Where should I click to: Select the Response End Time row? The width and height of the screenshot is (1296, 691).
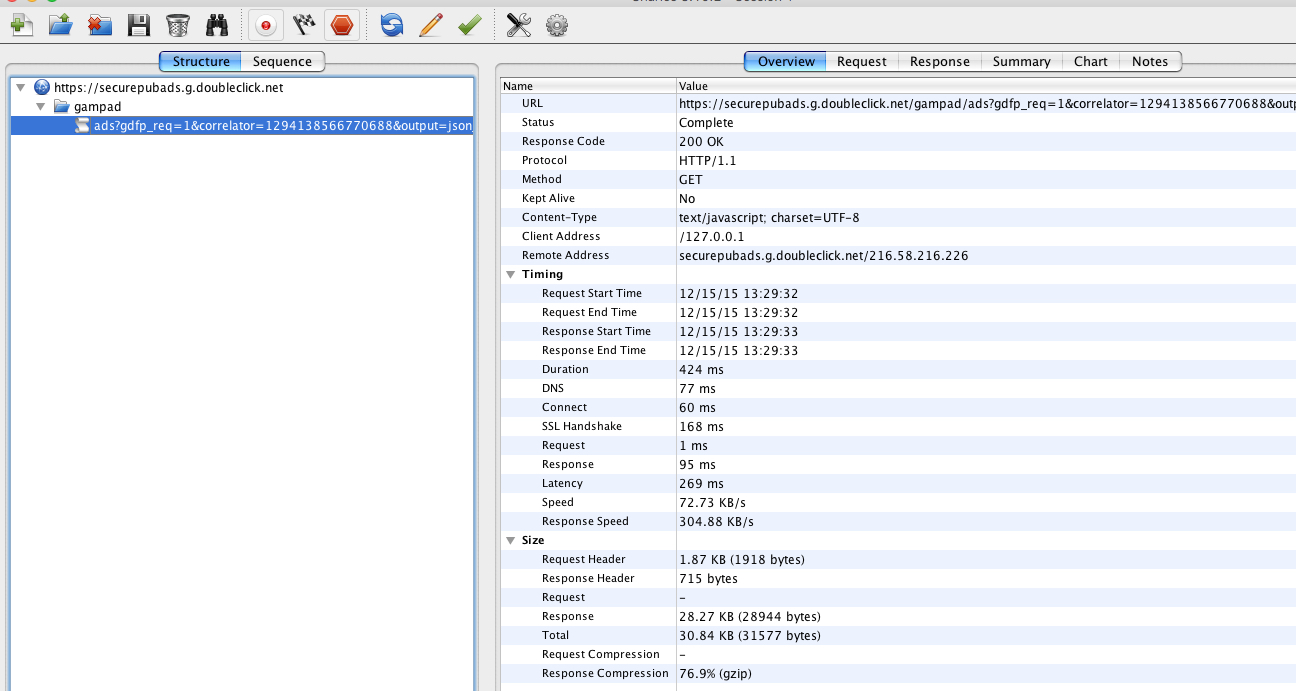tap(898, 350)
